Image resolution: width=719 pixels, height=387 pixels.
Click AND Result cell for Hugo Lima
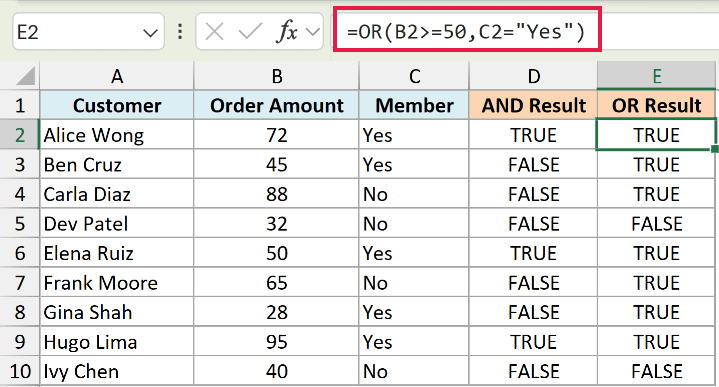coord(533,342)
